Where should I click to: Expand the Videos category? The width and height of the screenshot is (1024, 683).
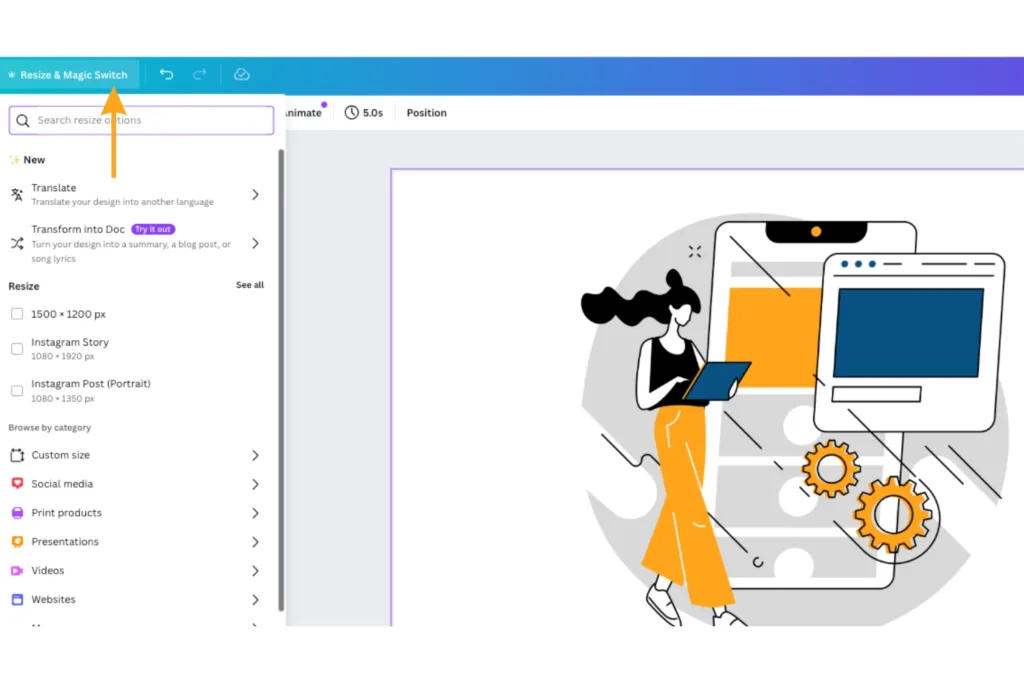pyautogui.click(x=255, y=570)
